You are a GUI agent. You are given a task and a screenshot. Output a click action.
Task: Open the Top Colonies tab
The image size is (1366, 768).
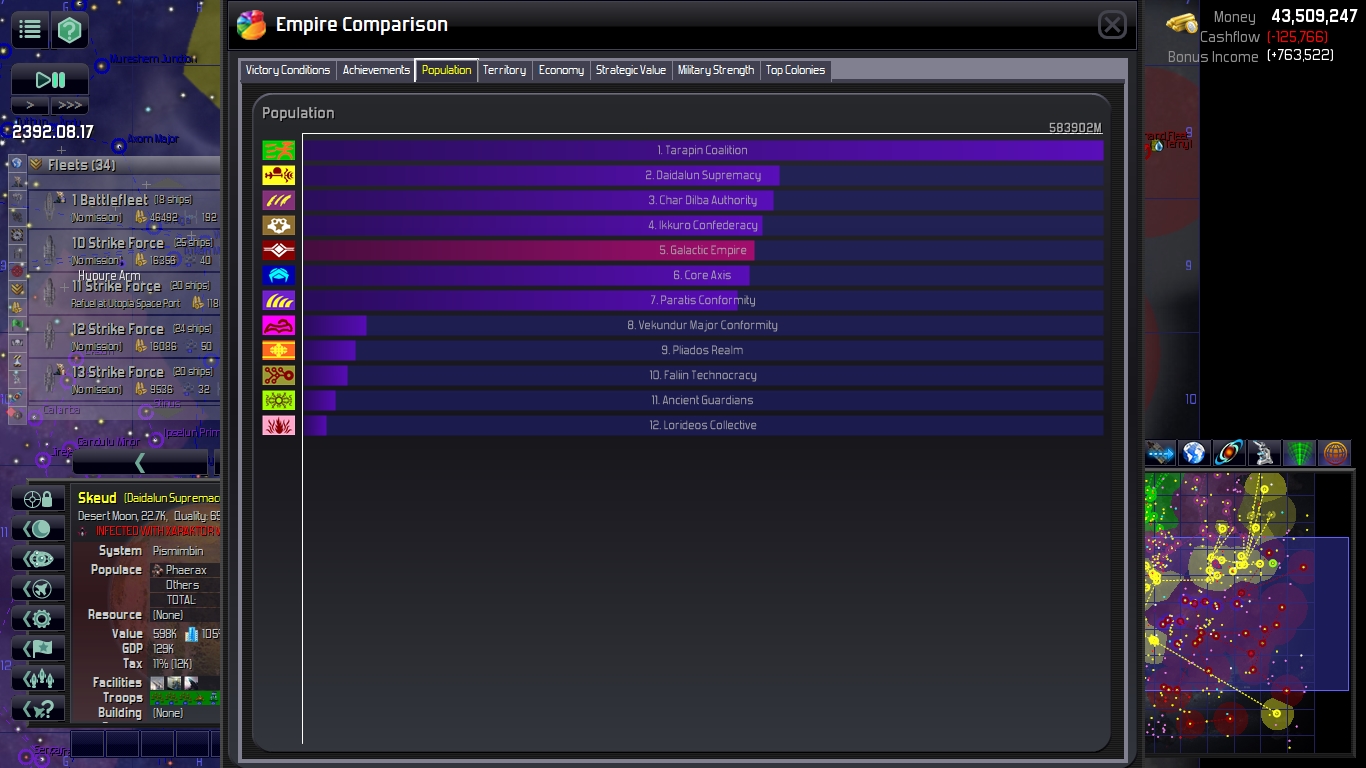click(x=795, y=70)
